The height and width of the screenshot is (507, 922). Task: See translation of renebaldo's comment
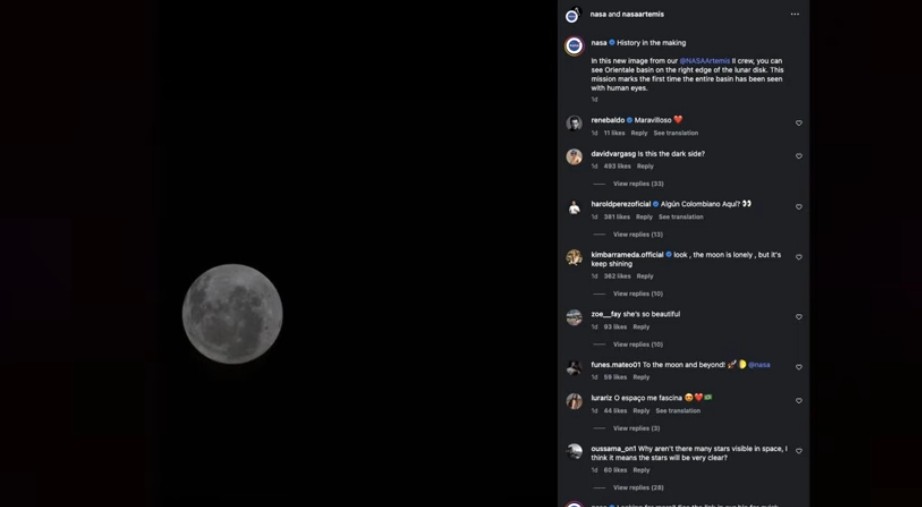coord(676,133)
